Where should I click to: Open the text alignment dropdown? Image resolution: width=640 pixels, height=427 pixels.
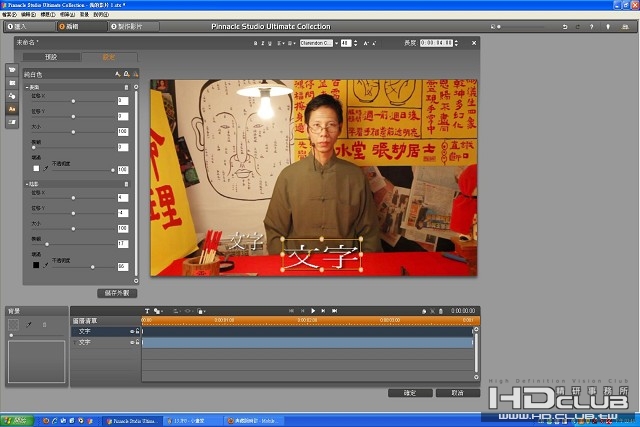[281, 43]
